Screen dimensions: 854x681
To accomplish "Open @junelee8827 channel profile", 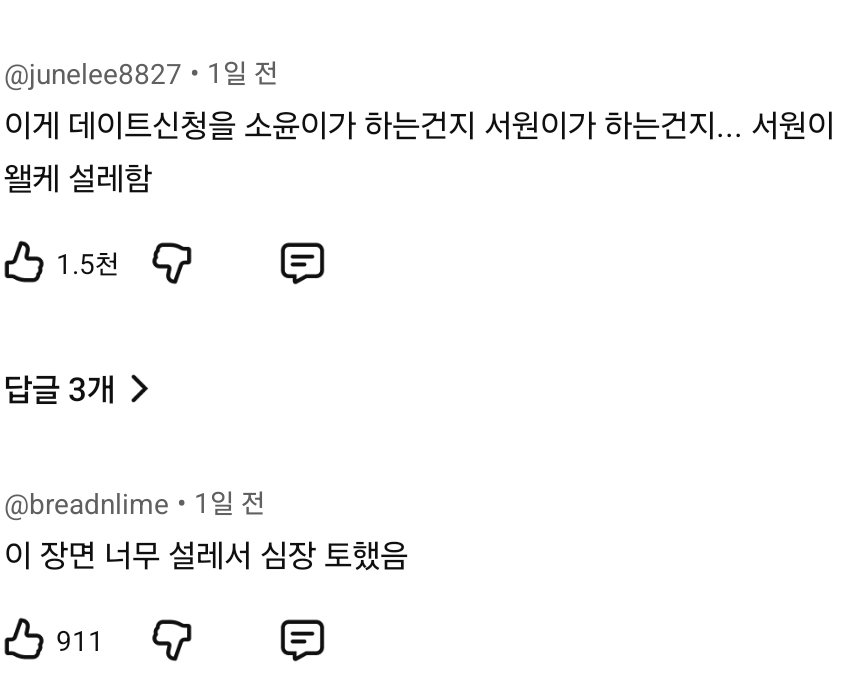I will click(93, 74).
